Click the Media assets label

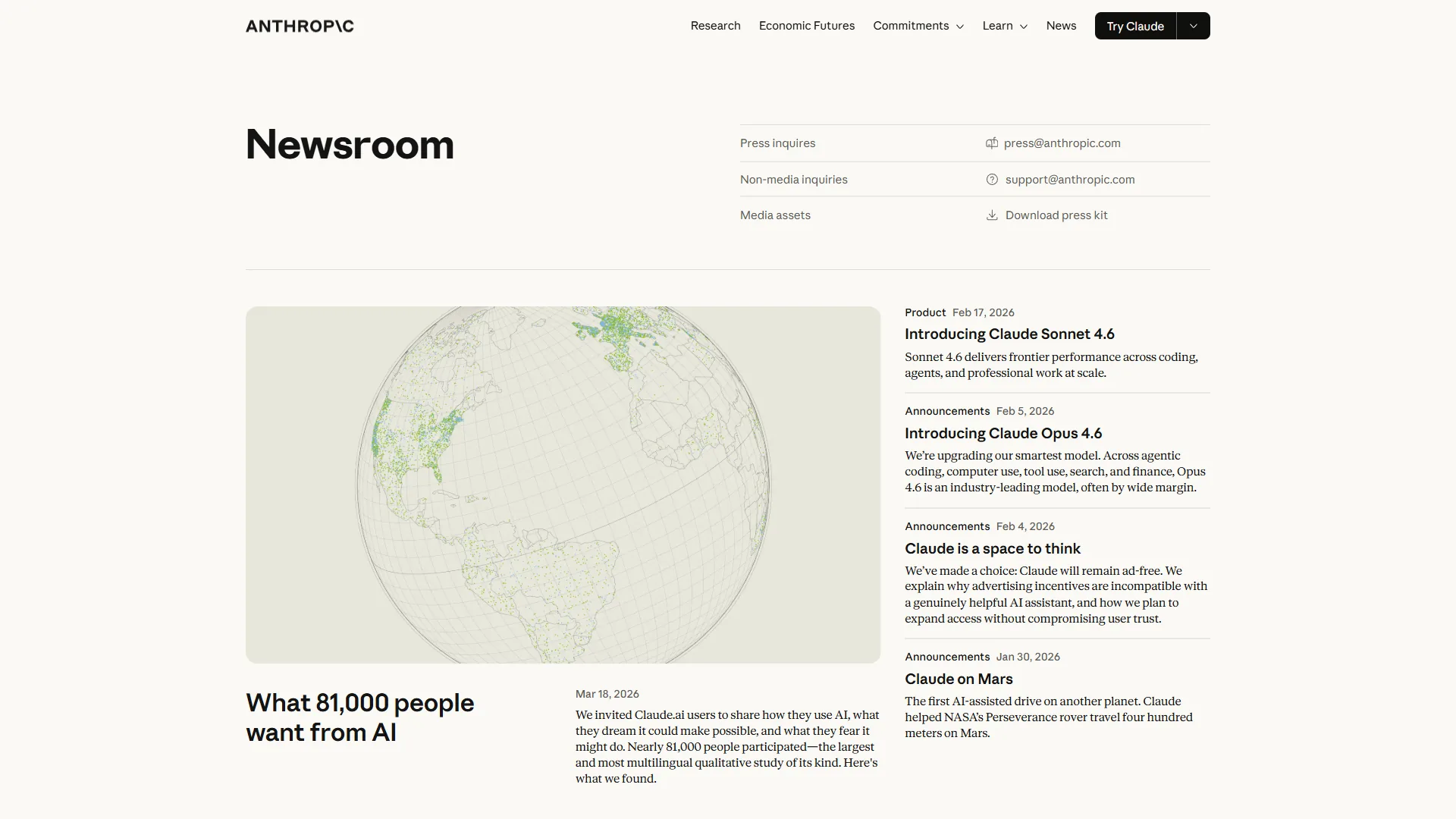tap(775, 215)
